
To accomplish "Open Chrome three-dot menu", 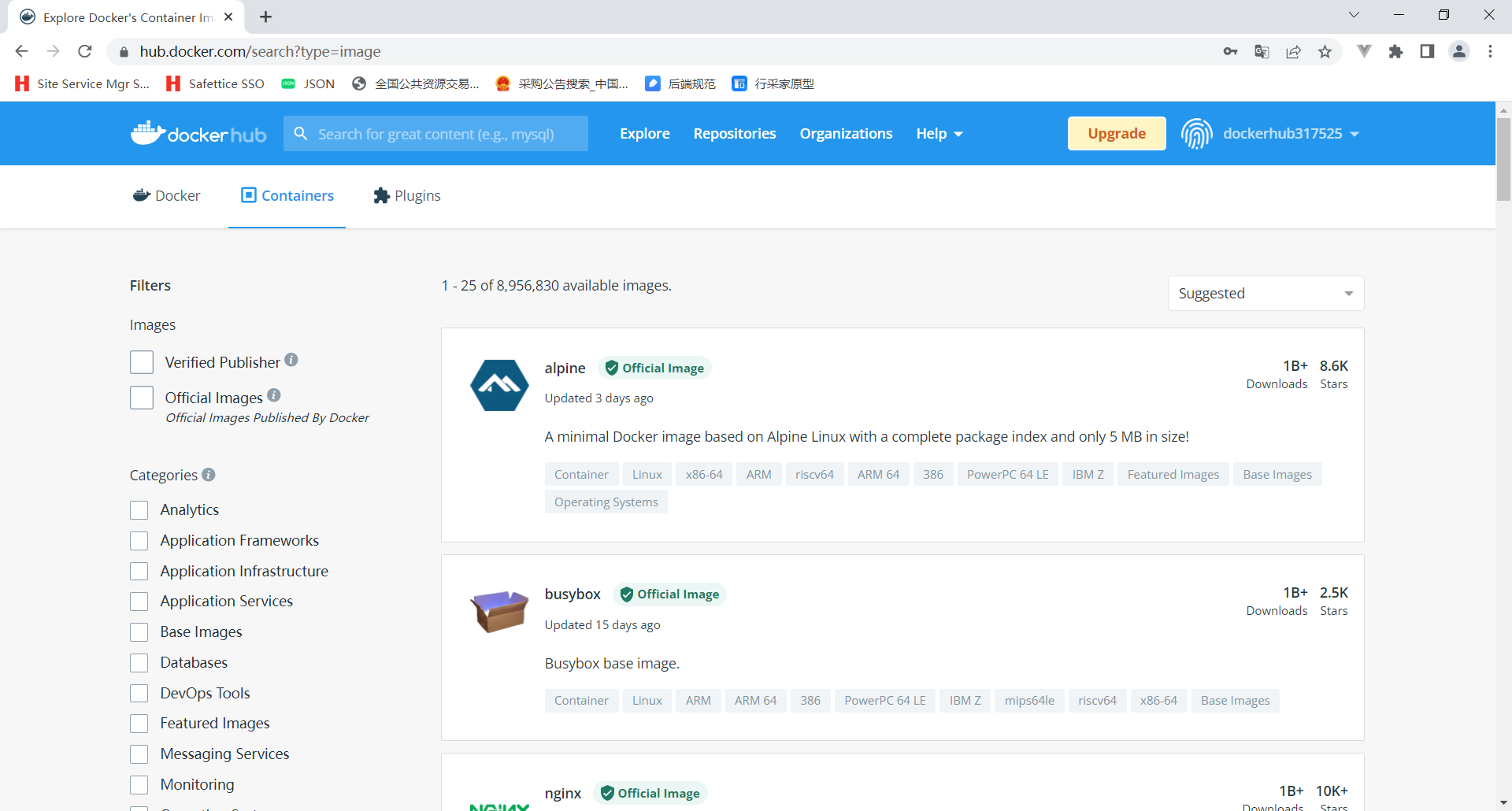I will 1490,51.
